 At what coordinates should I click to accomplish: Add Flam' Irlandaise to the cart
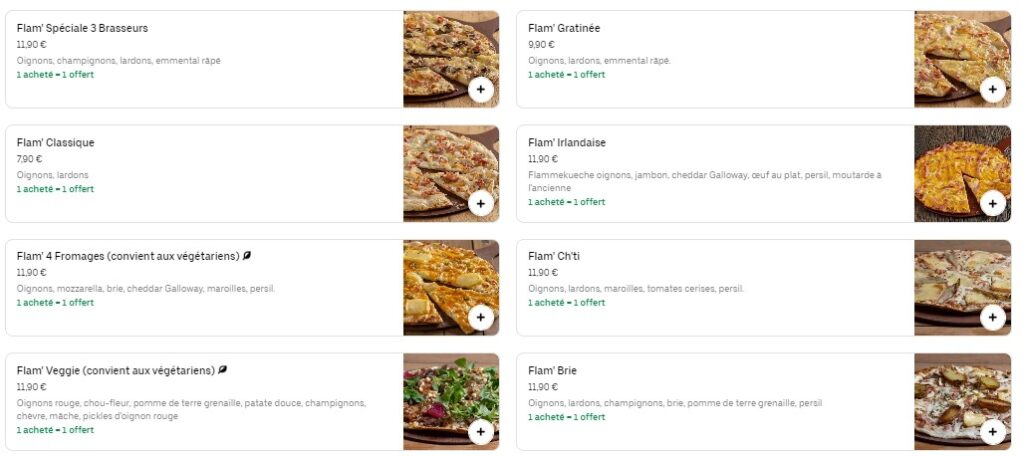point(992,203)
